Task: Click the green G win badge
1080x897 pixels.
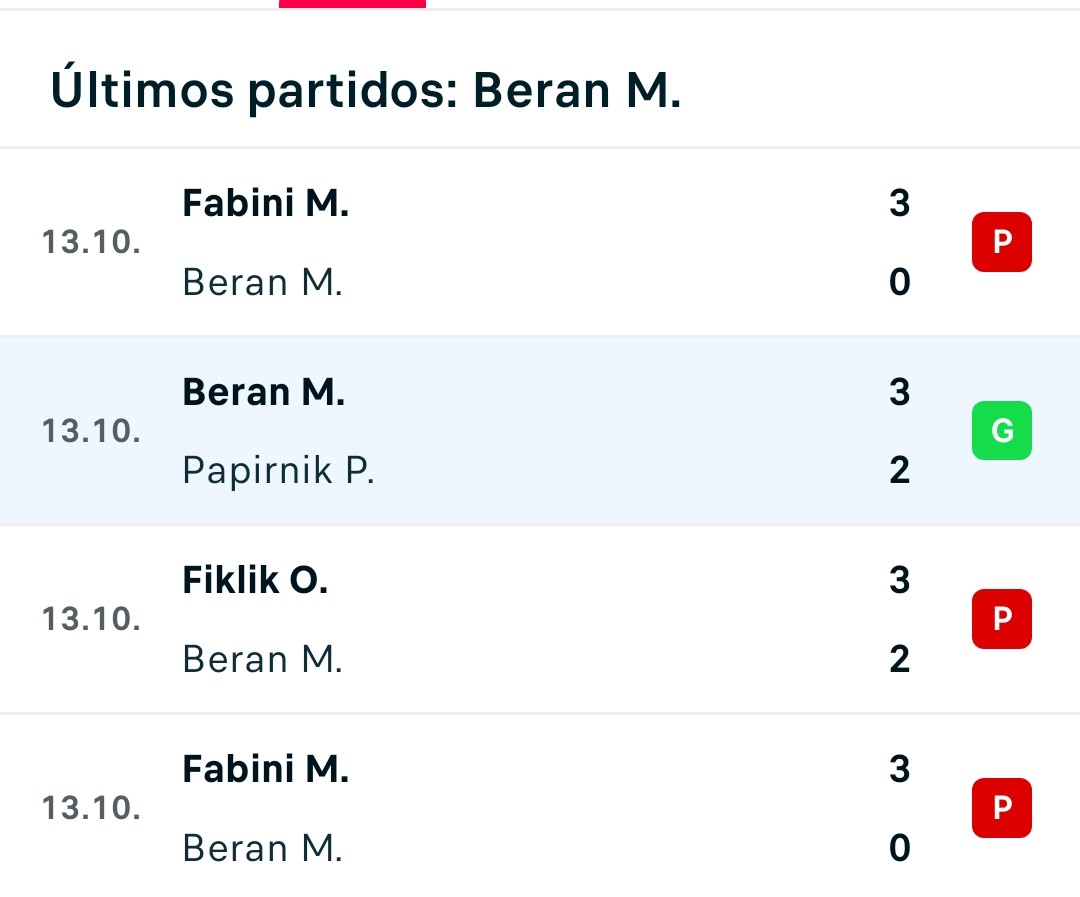Action: click(x=1001, y=431)
